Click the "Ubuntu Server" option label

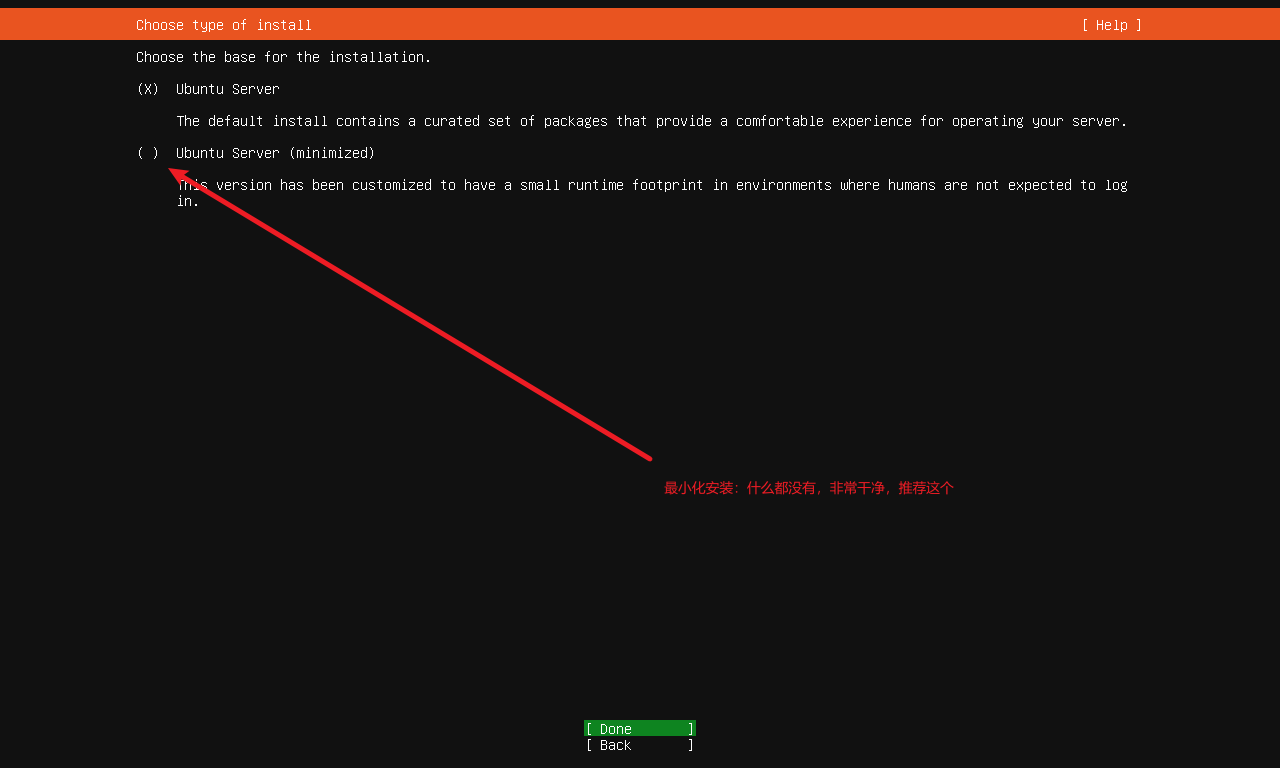click(x=227, y=89)
